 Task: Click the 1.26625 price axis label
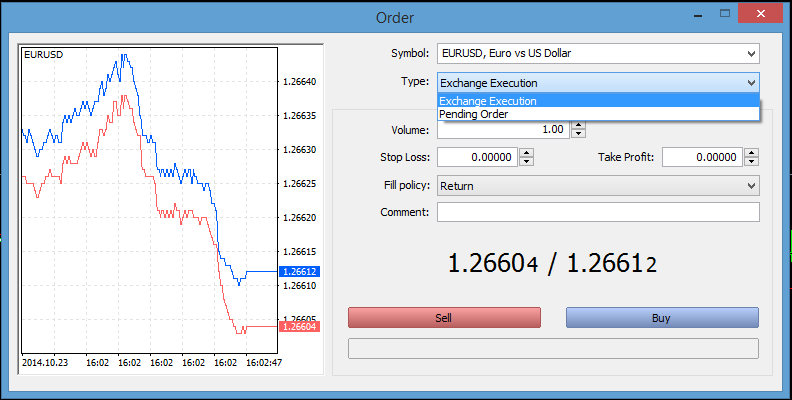pyautogui.click(x=300, y=184)
